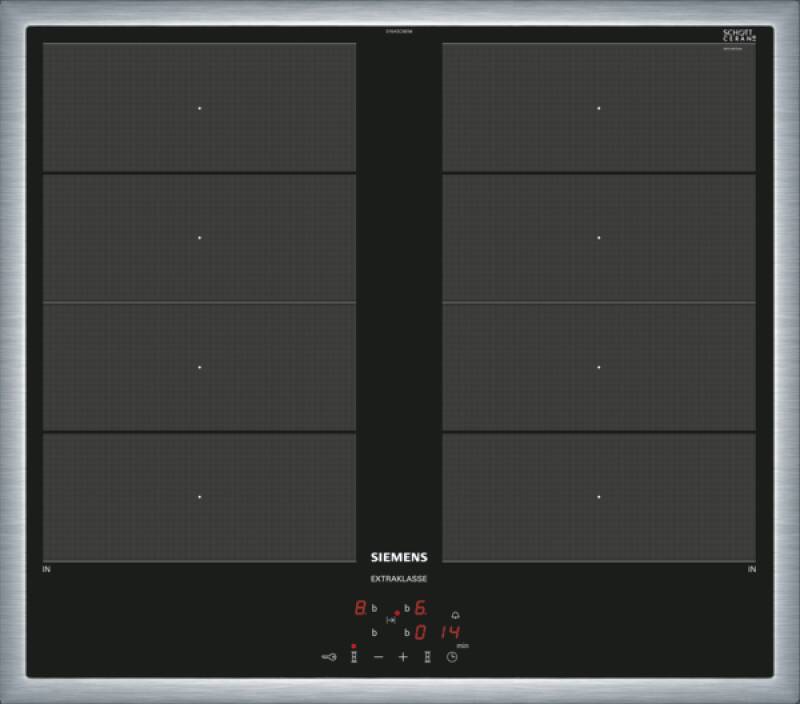The width and height of the screenshot is (800, 704).
Task: Tap the minus symbol to lower power
Action: tap(378, 657)
